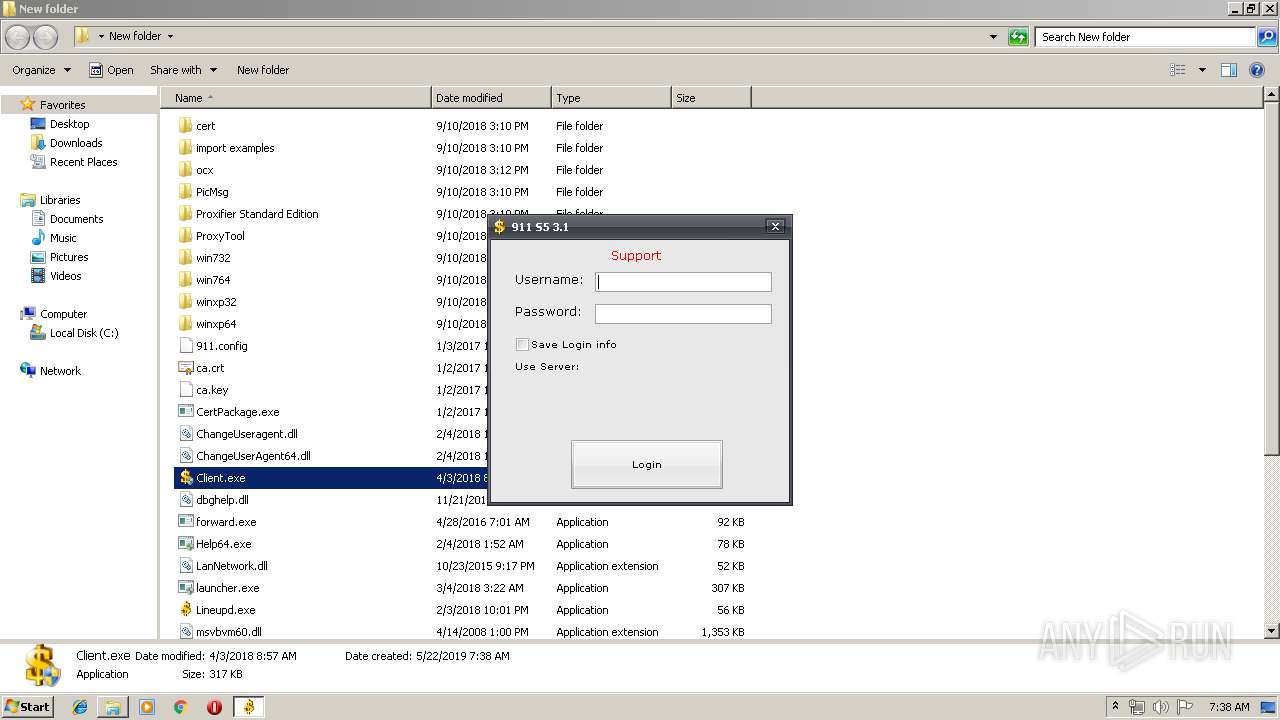Image resolution: width=1280 pixels, height=720 pixels.
Task: Click the search magnifier icon
Action: click(x=1266, y=37)
